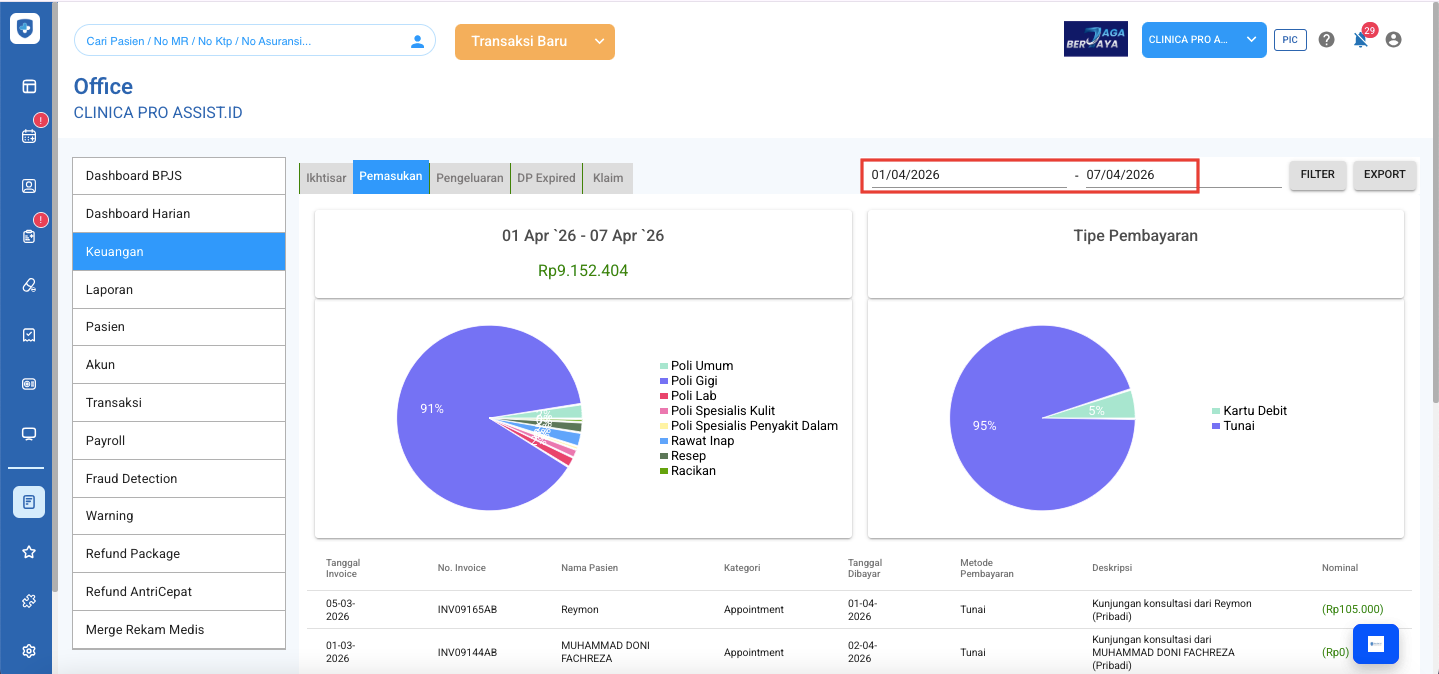1439x674 pixels.
Task: Switch to the Pengeluaran tab
Action: point(469,178)
